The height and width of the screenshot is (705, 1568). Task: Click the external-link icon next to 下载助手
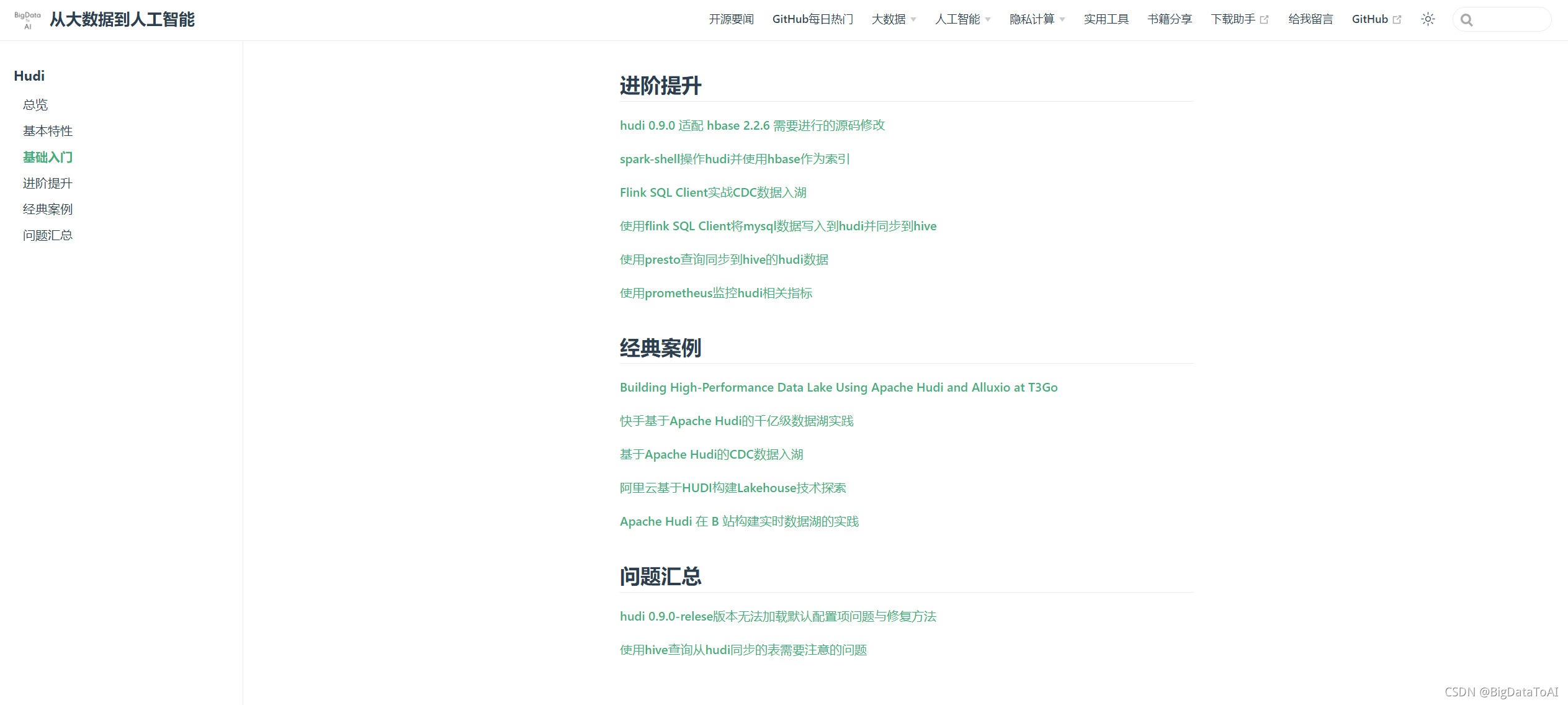pyautogui.click(x=1264, y=20)
